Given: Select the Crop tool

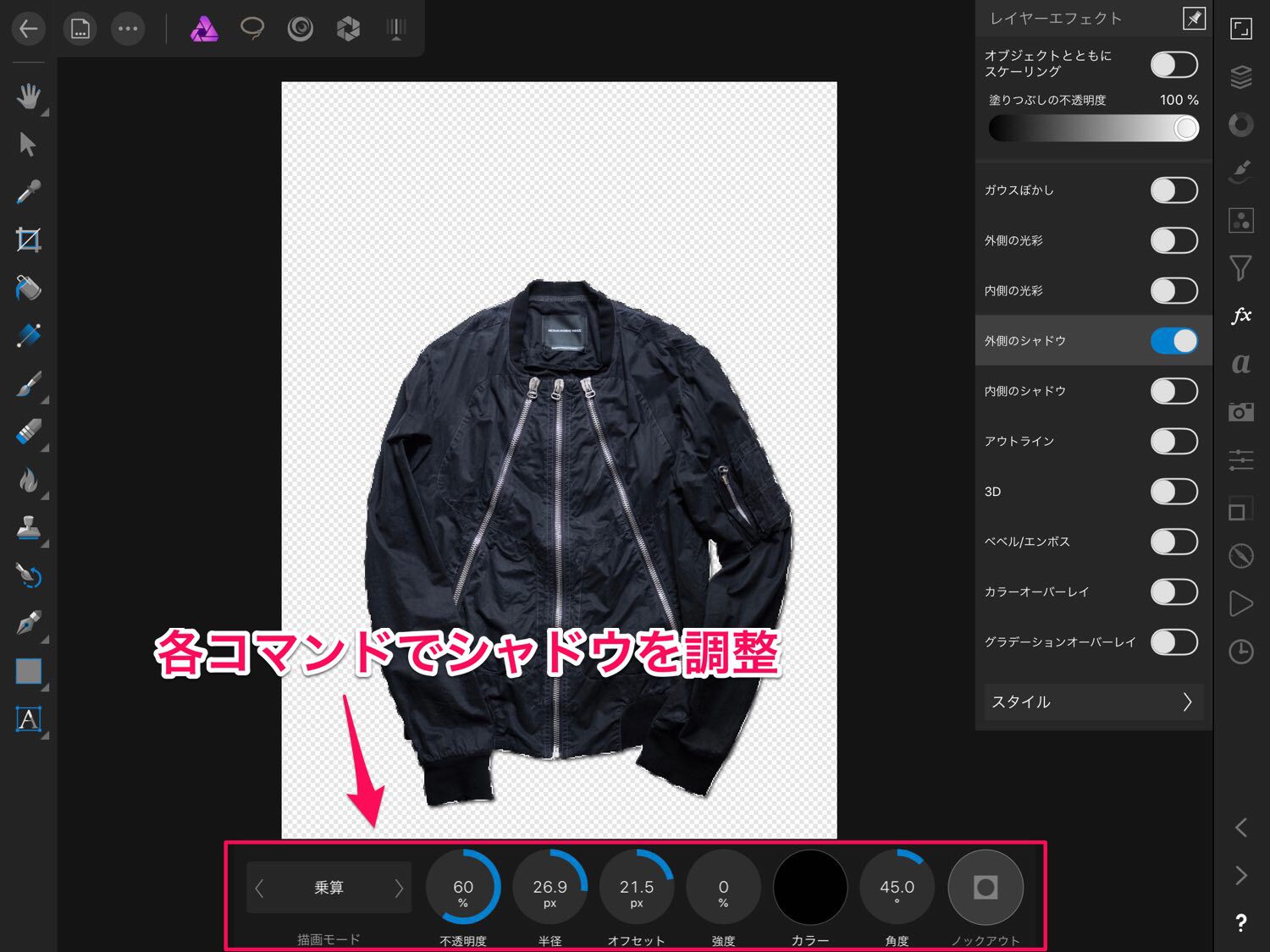Looking at the screenshot, I should click(x=28, y=240).
